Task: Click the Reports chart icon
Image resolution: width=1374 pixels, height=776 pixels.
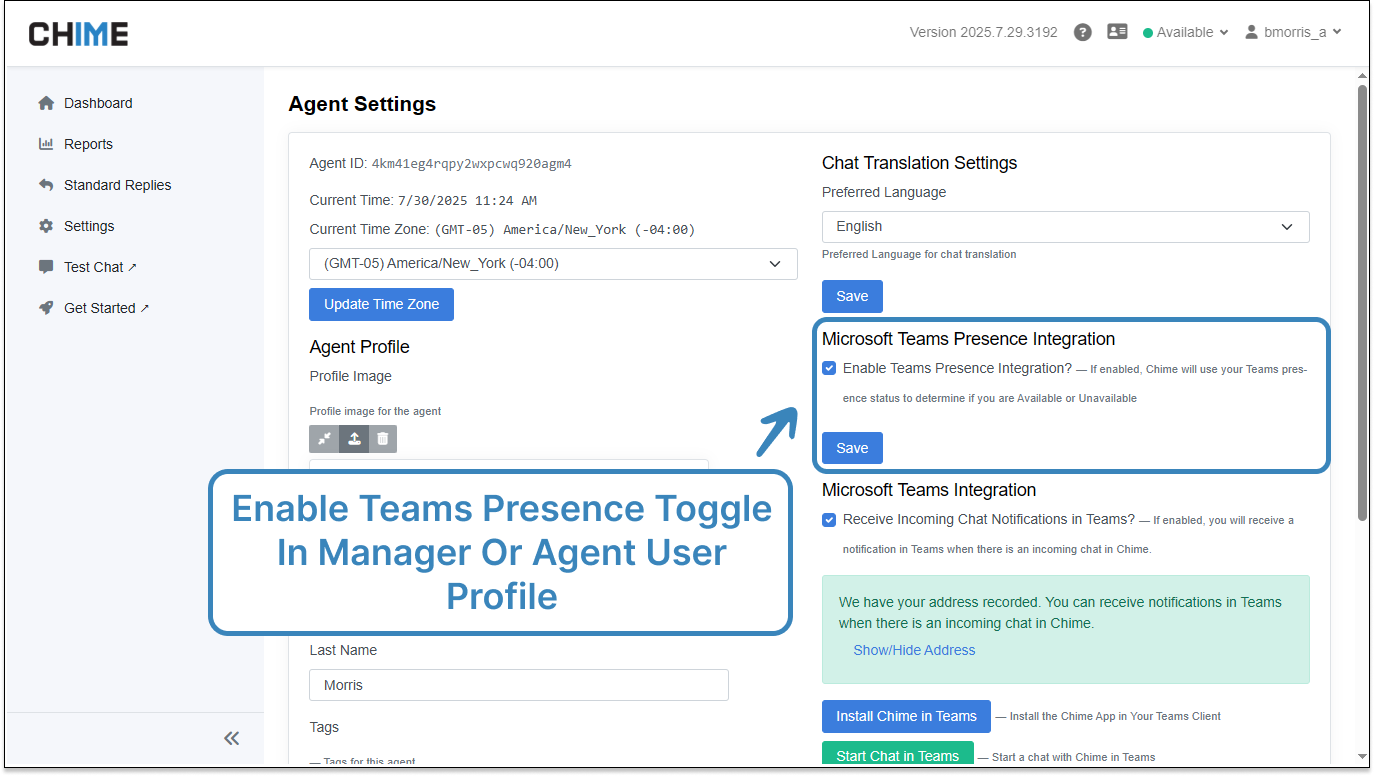Action: click(x=46, y=144)
